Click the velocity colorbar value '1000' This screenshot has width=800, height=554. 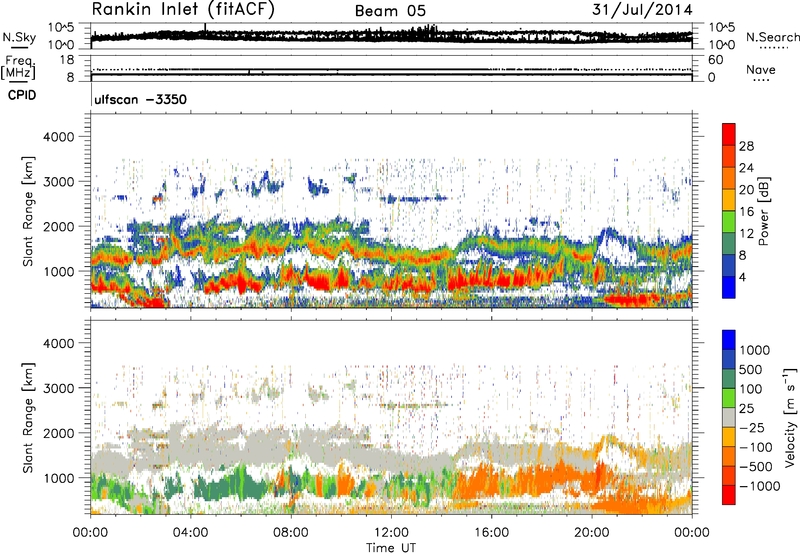tap(755, 350)
